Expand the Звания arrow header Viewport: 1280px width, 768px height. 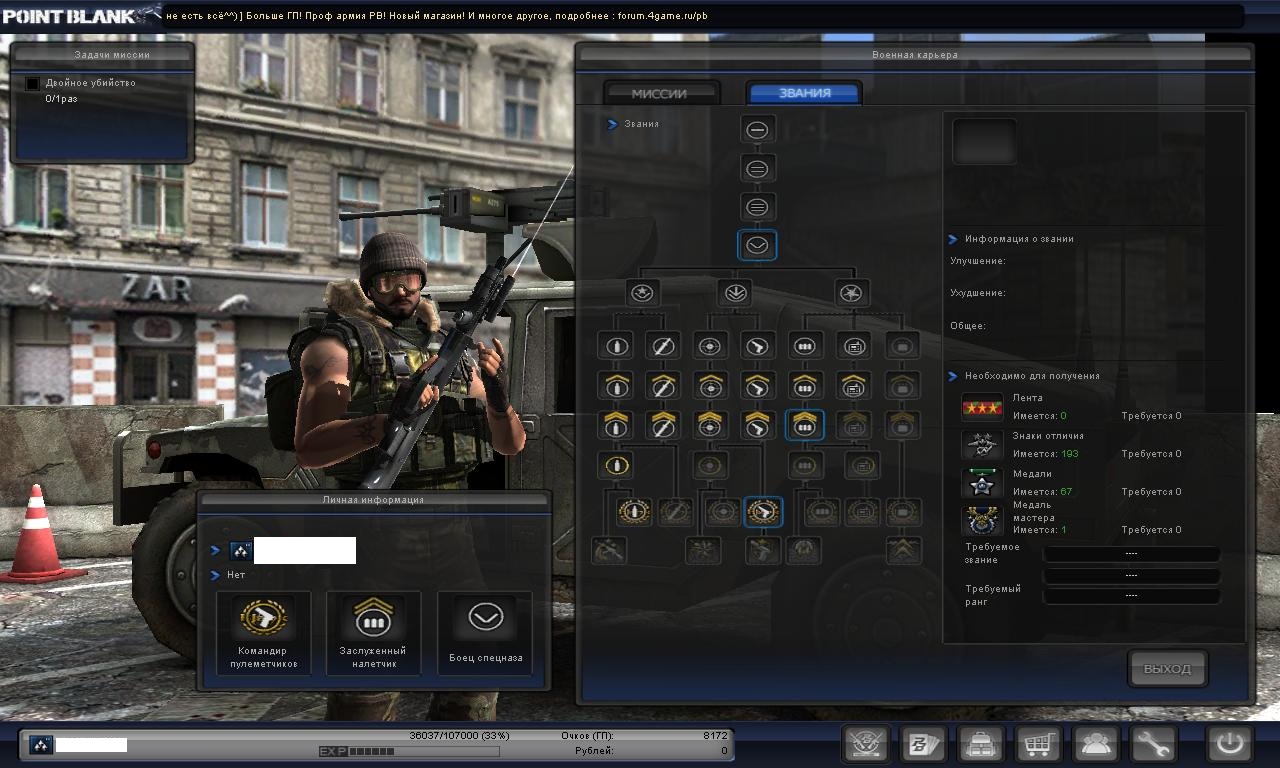[612, 124]
